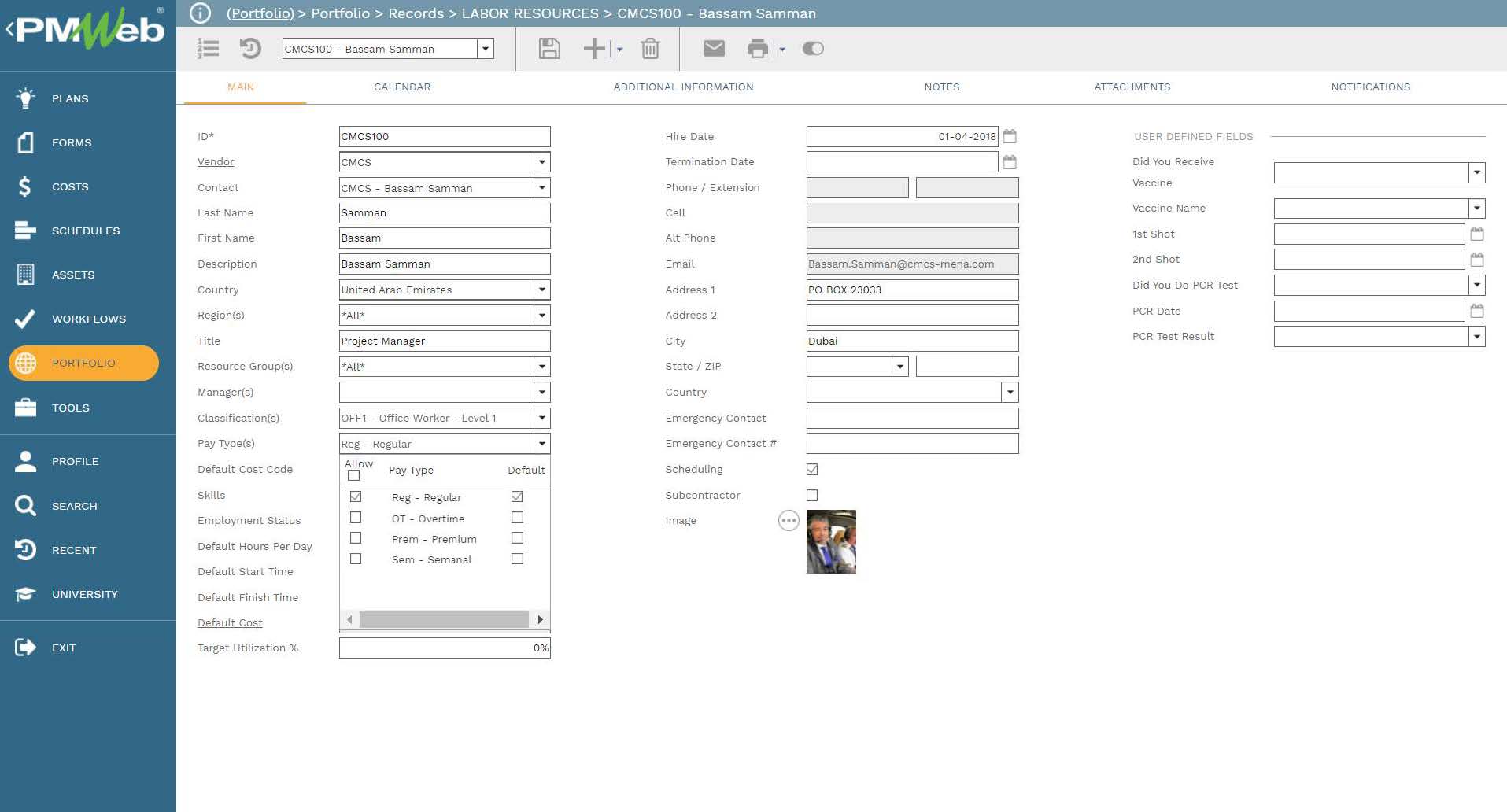Viewport: 1507px width, 812px height.
Task: Expand the Contact dropdown
Action: coord(541,188)
